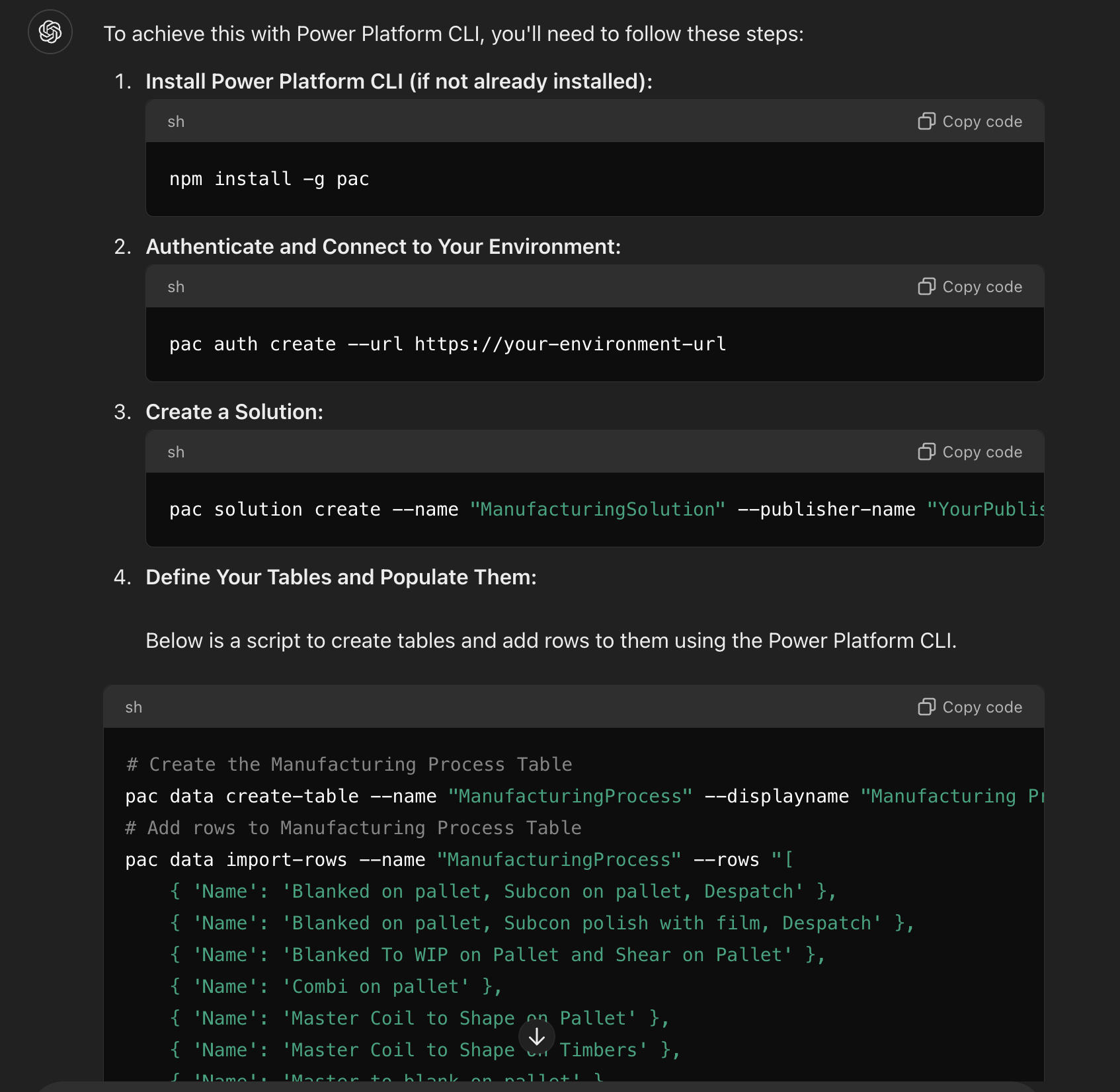Click 'Define Your Tables and Populate Them' heading
The width and height of the screenshot is (1120, 1092).
[x=341, y=577]
